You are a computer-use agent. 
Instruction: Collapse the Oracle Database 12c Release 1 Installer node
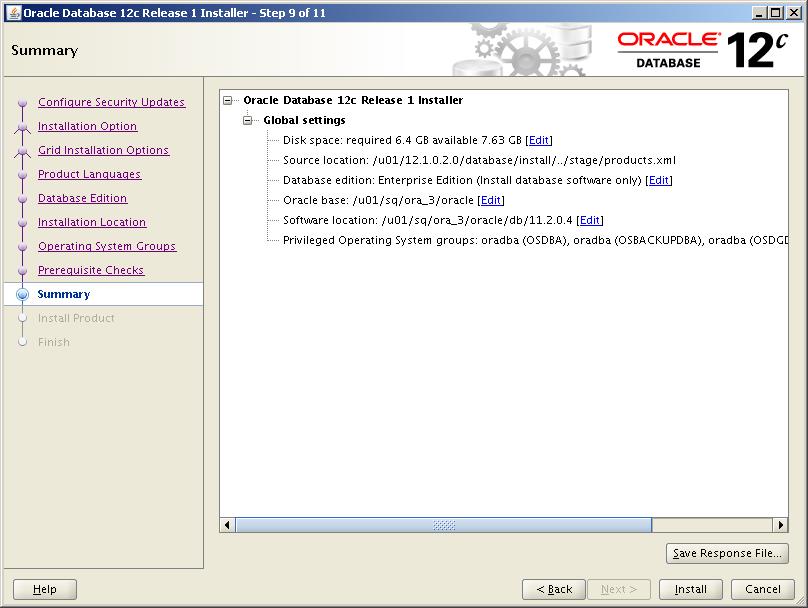tap(229, 100)
